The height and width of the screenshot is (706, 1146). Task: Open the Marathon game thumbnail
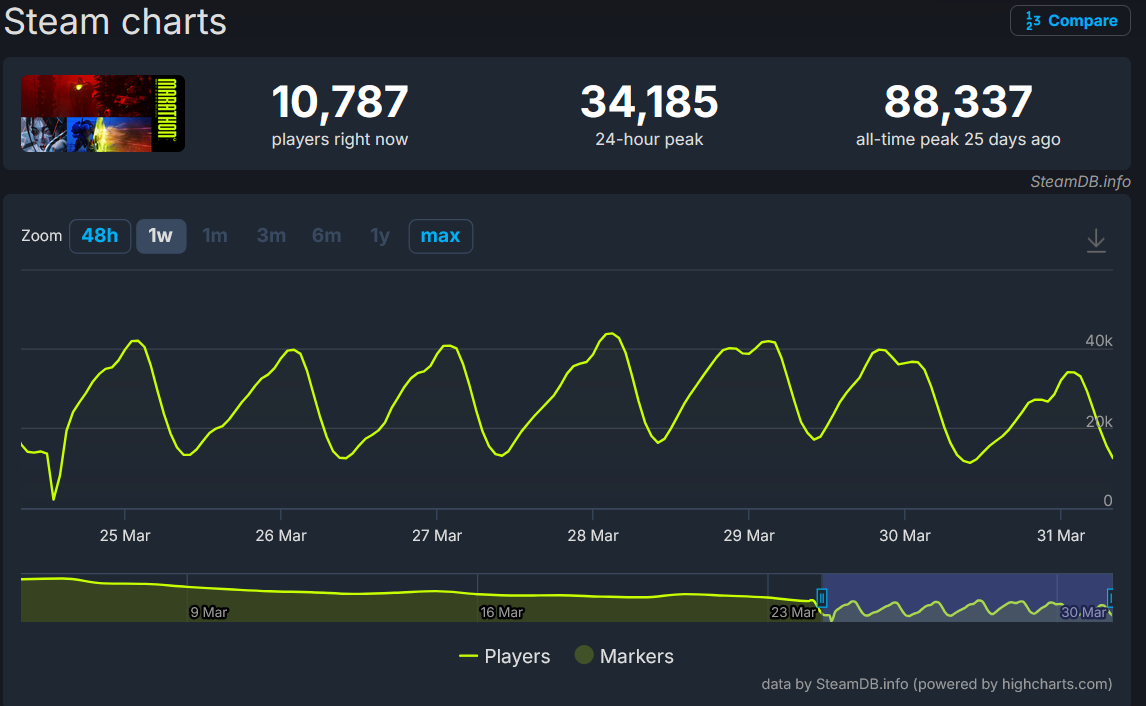point(102,113)
